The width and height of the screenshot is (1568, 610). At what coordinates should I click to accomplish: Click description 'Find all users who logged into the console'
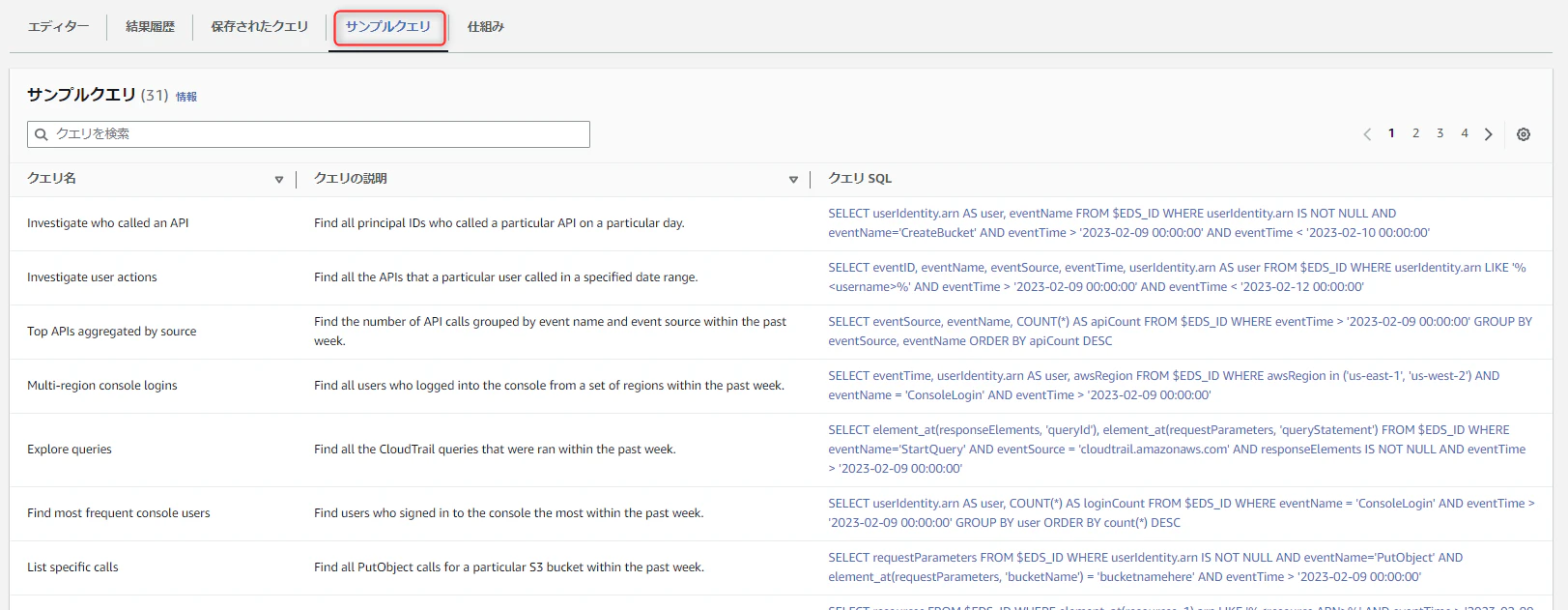pos(549,386)
